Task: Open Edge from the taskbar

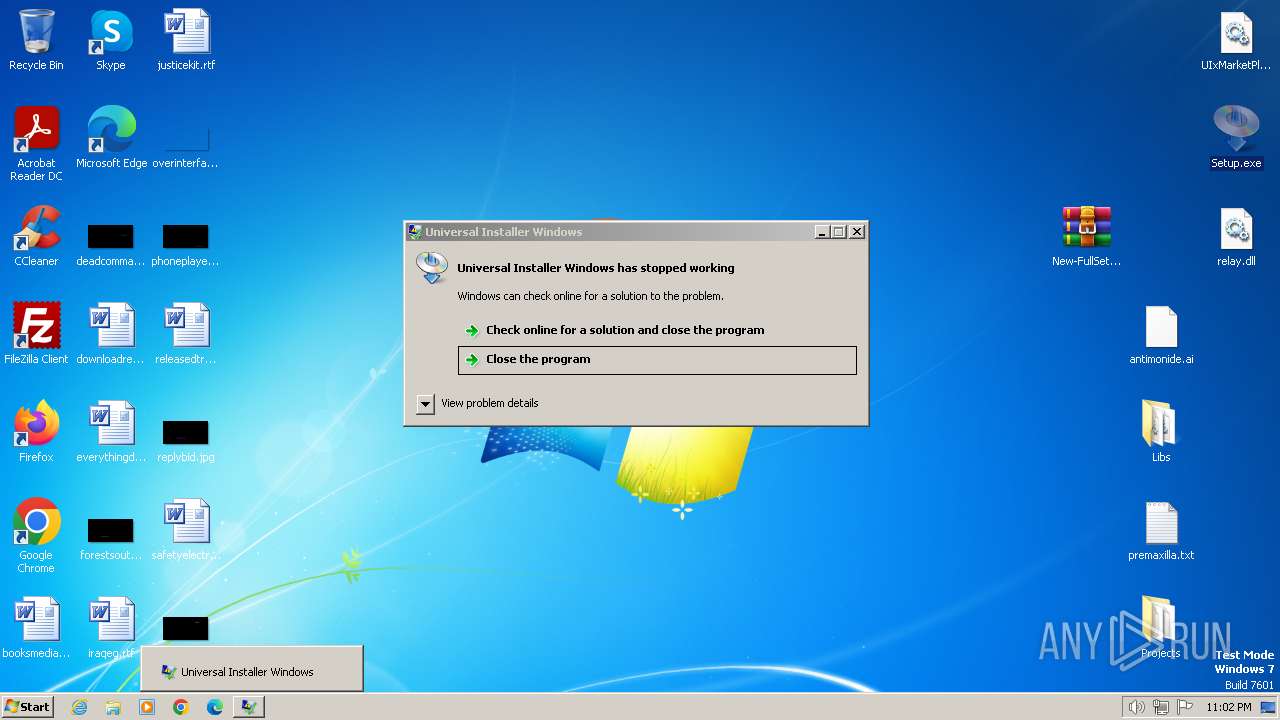Action: point(215,707)
